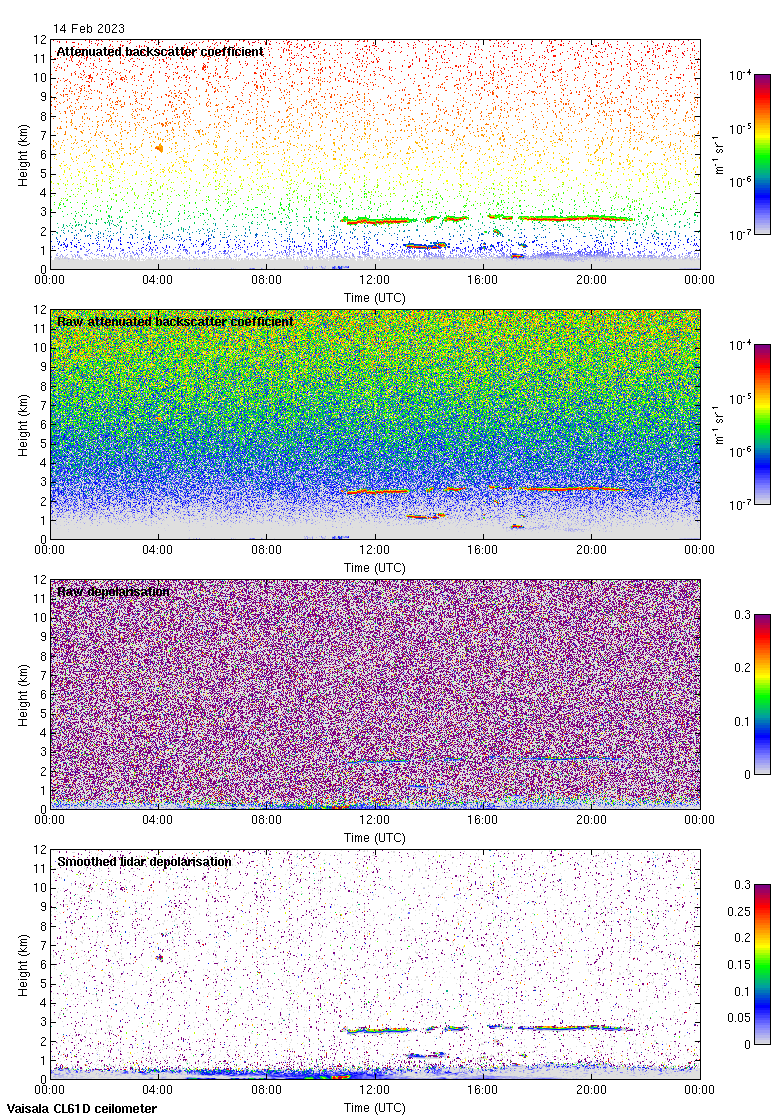Viewport: 780px width, 1120px height.
Task: Click the "08:00" tick label under the raw backscatter plot
Action: click(267, 551)
